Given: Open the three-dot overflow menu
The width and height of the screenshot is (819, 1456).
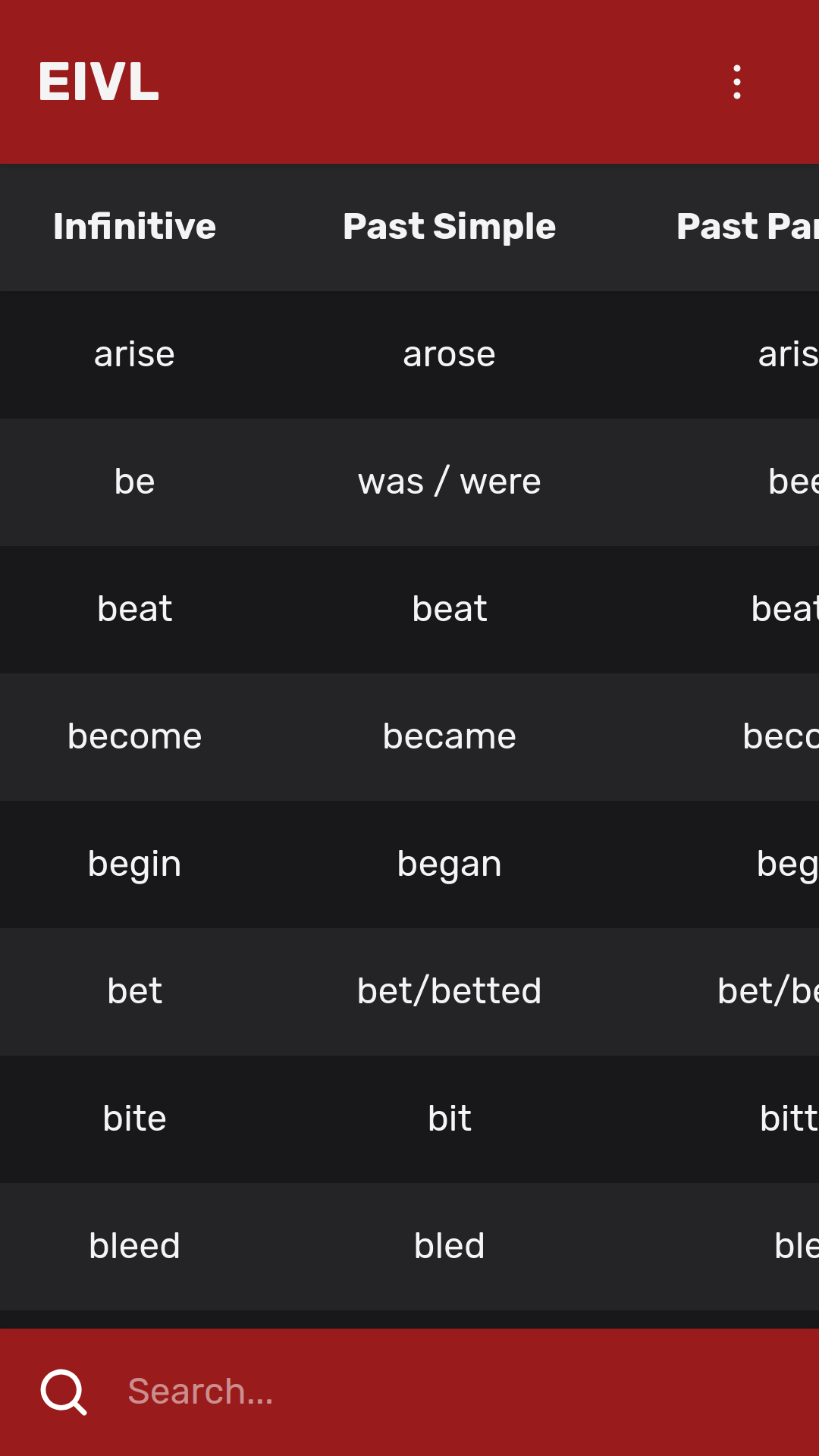Looking at the screenshot, I should 737,83.
